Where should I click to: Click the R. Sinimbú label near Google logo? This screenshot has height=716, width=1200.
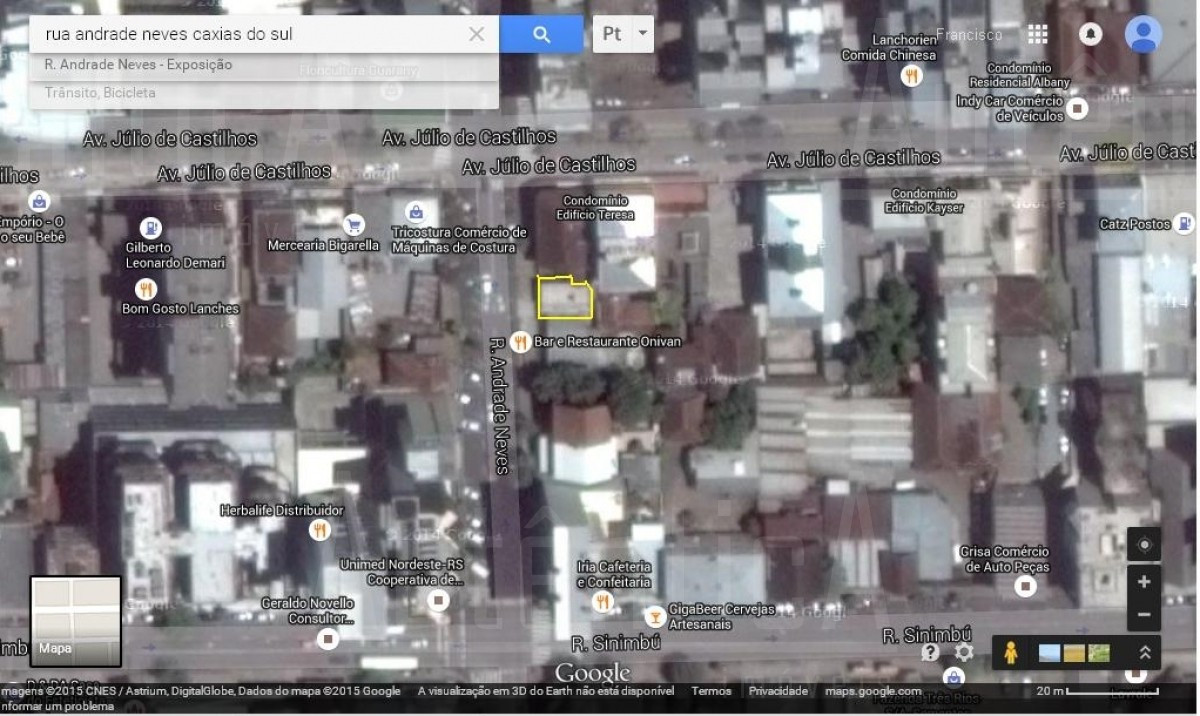(x=616, y=643)
